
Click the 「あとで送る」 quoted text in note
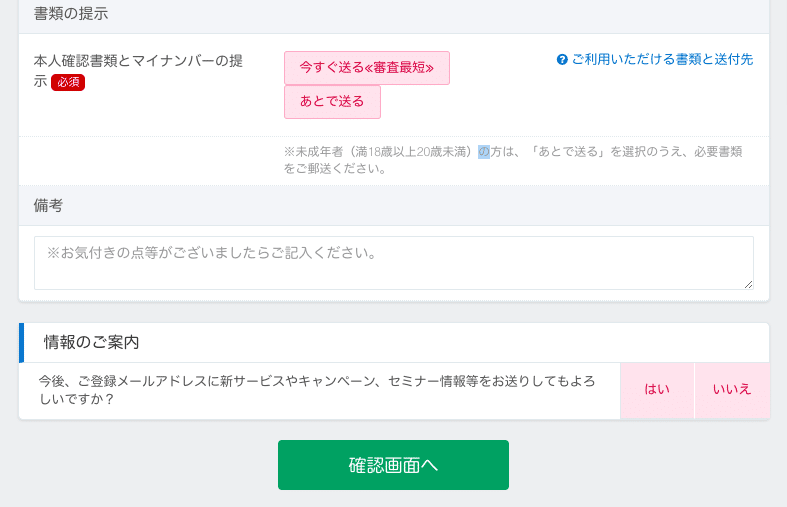(569, 152)
